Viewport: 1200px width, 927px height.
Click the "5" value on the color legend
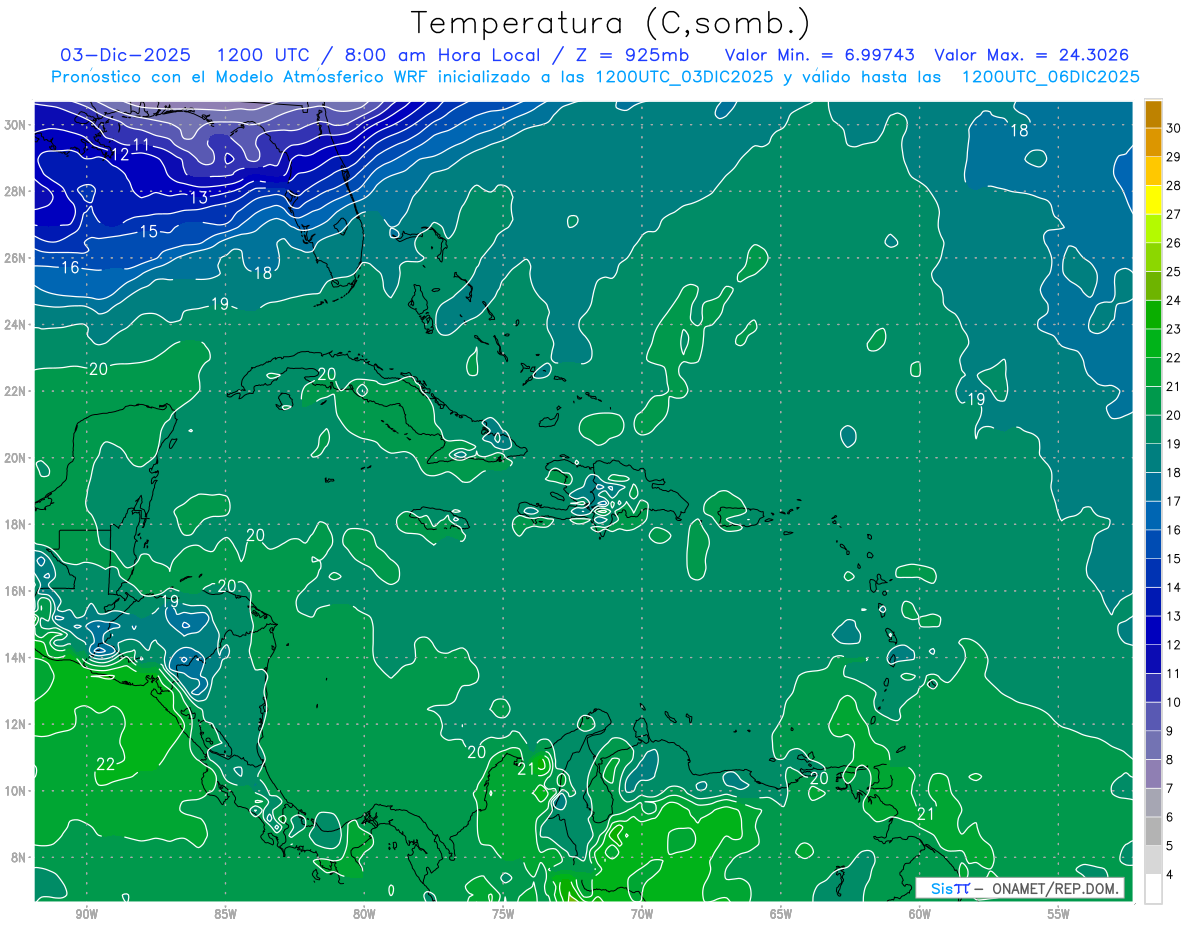[1171, 846]
